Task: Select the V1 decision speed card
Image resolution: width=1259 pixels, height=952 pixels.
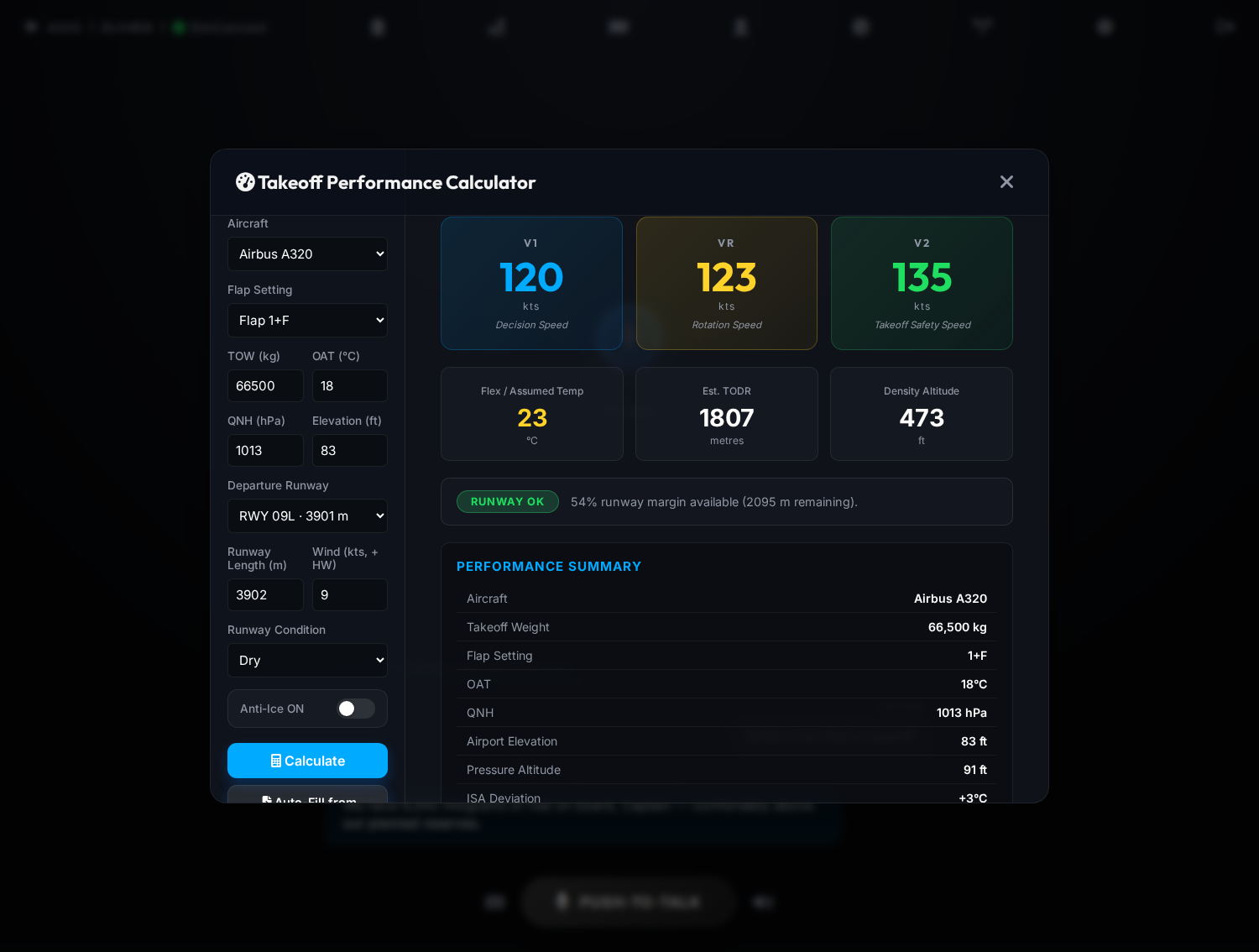Action: [531, 283]
